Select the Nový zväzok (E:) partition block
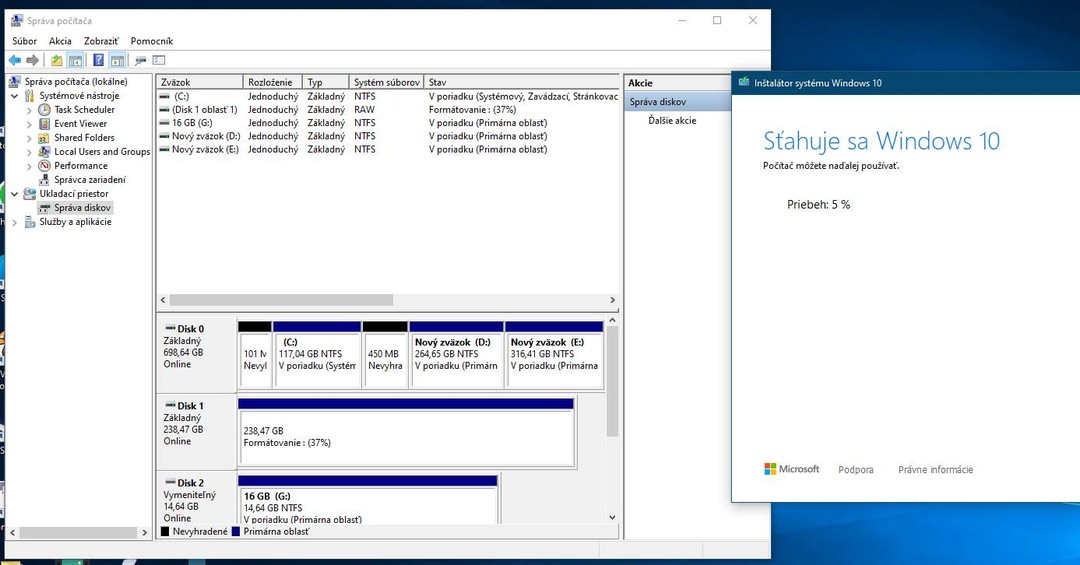This screenshot has width=1080, height=565. point(554,355)
